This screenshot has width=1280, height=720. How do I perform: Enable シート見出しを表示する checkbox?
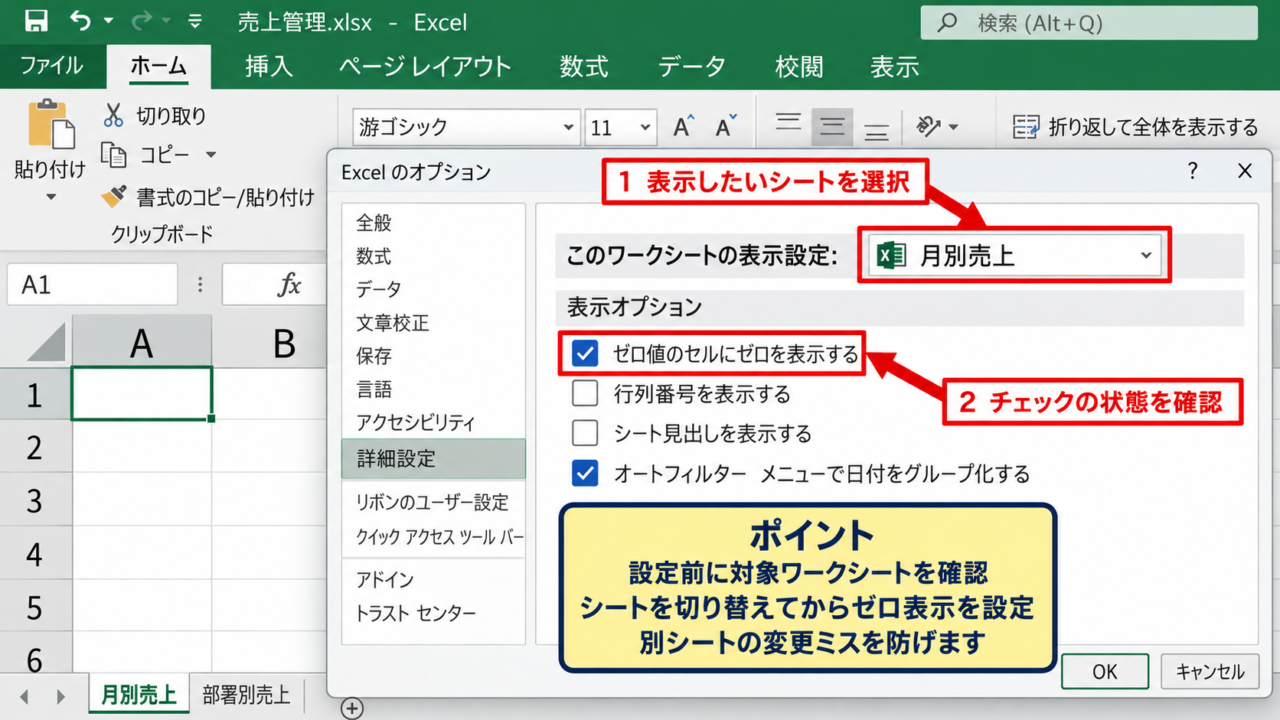585,434
